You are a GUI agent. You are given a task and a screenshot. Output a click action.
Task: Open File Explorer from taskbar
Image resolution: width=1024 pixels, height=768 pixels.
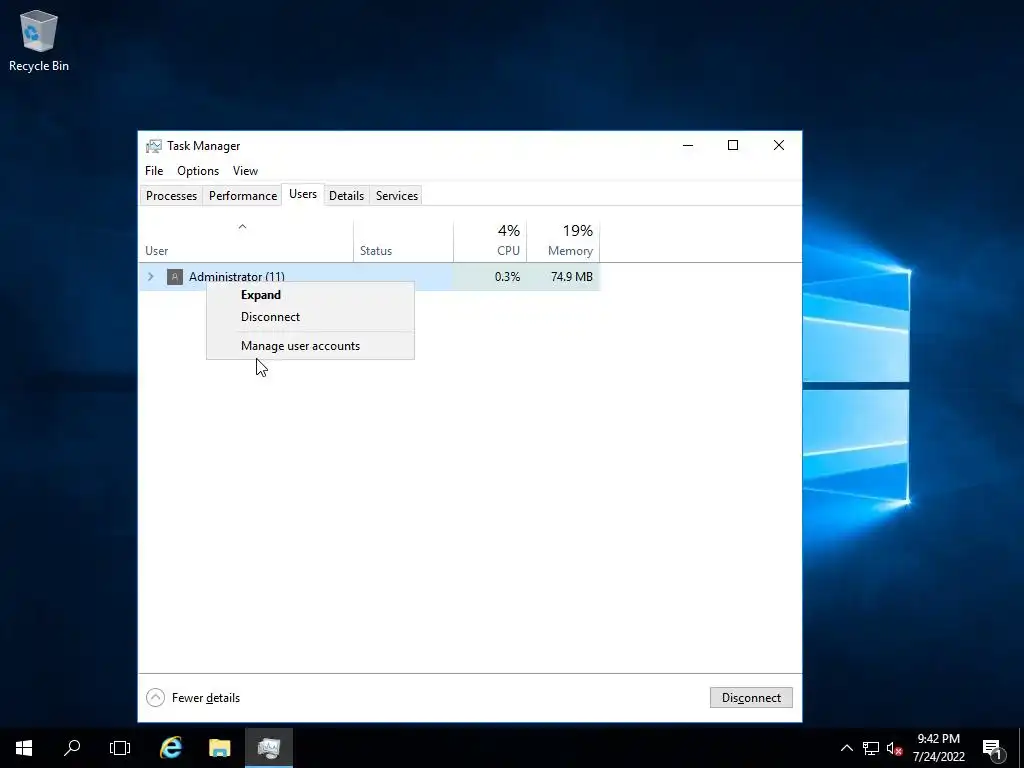click(x=219, y=748)
